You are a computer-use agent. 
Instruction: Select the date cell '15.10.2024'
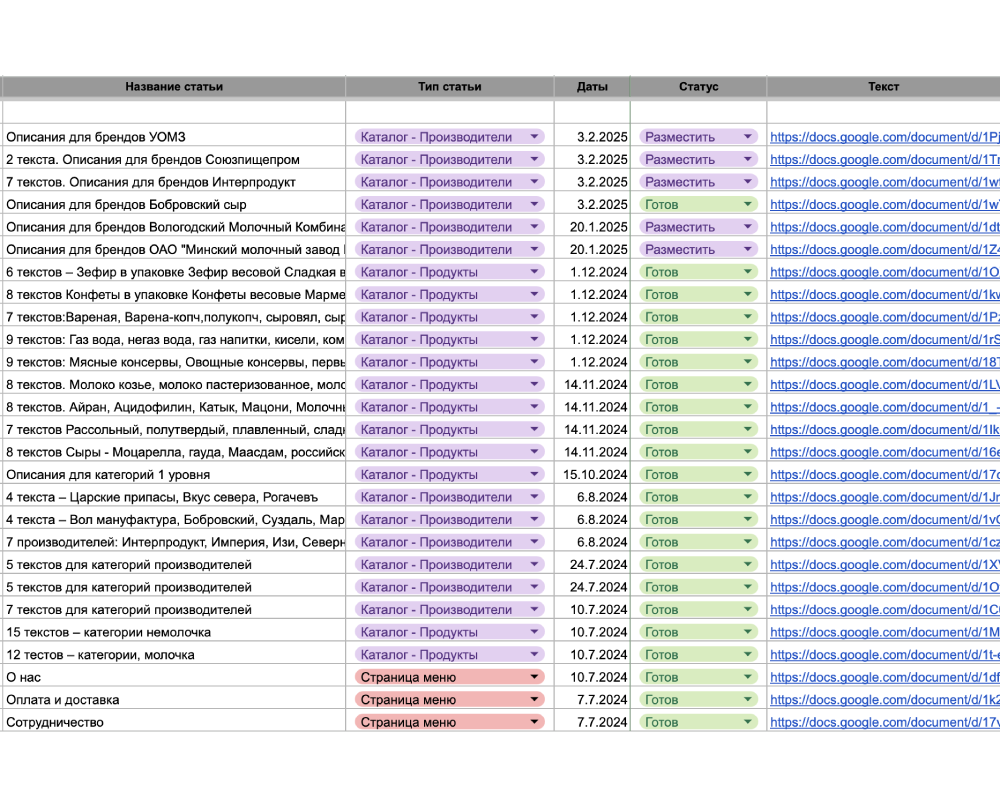click(x=595, y=474)
